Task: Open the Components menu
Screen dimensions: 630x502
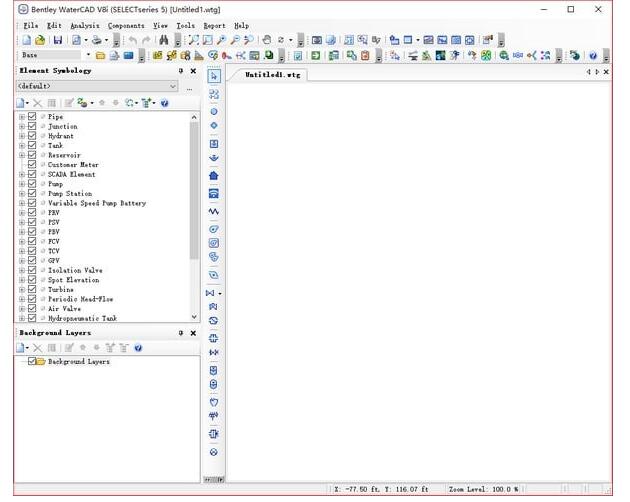Action: (x=126, y=25)
